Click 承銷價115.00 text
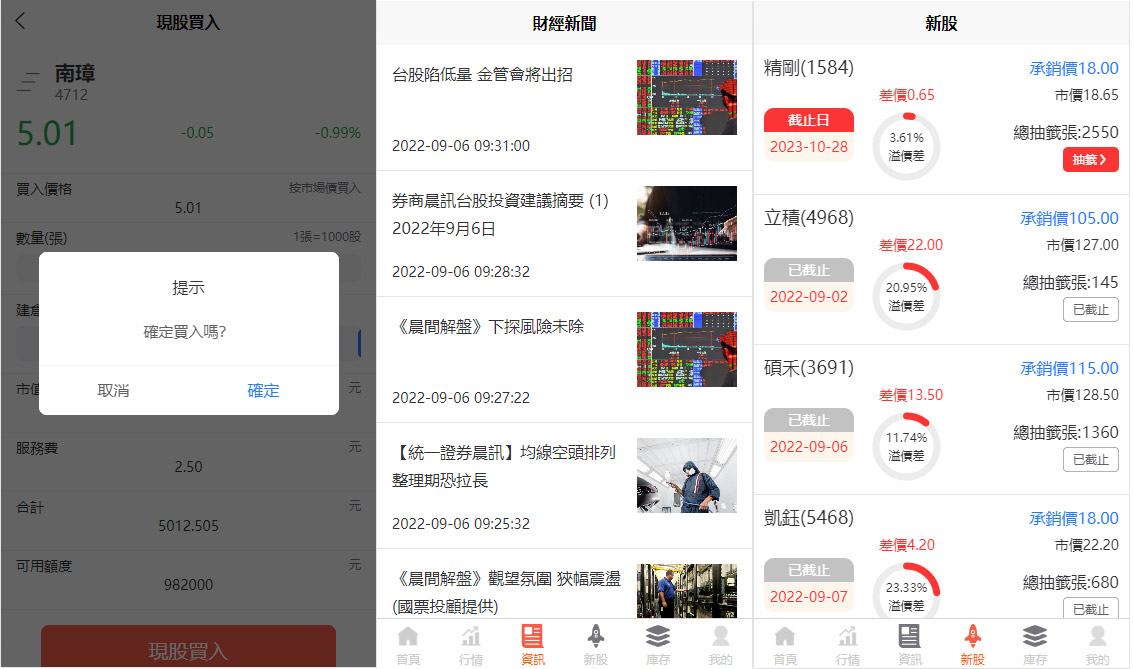The height and width of the screenshot is (669, 1134). tap(1069, 368)
